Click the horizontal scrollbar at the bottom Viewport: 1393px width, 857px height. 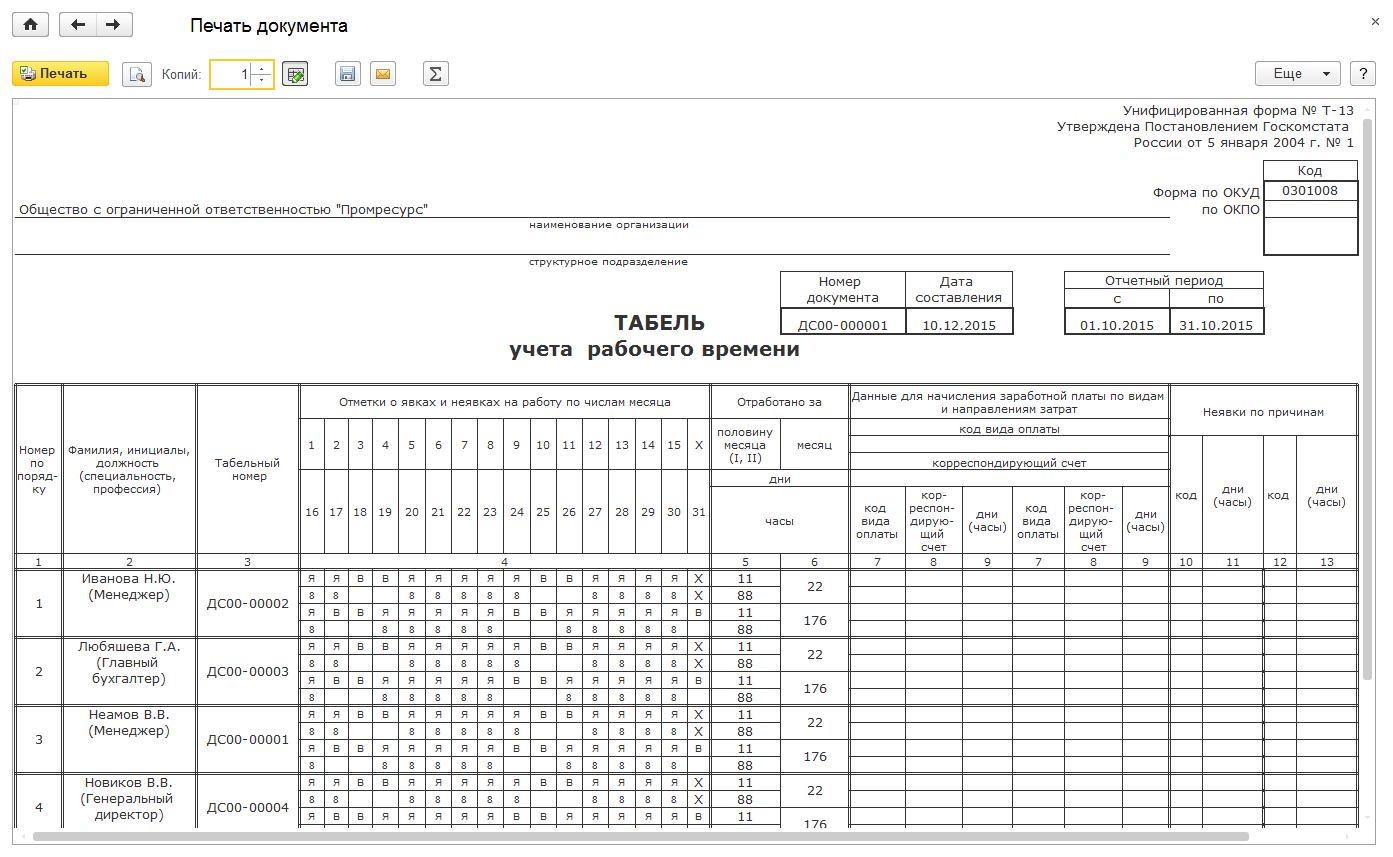click(640, 836)
